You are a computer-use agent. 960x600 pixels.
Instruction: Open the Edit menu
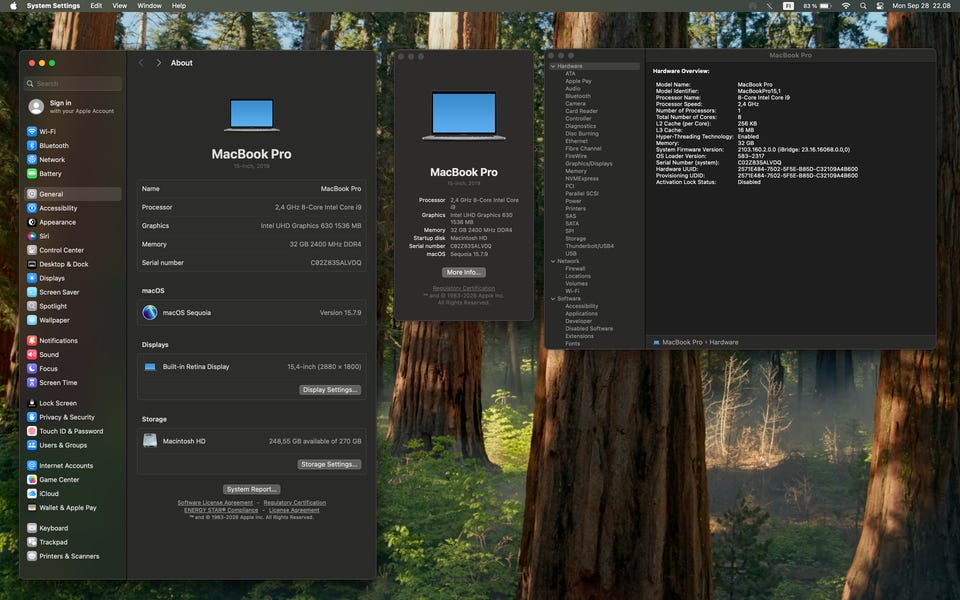click(96, 6)
